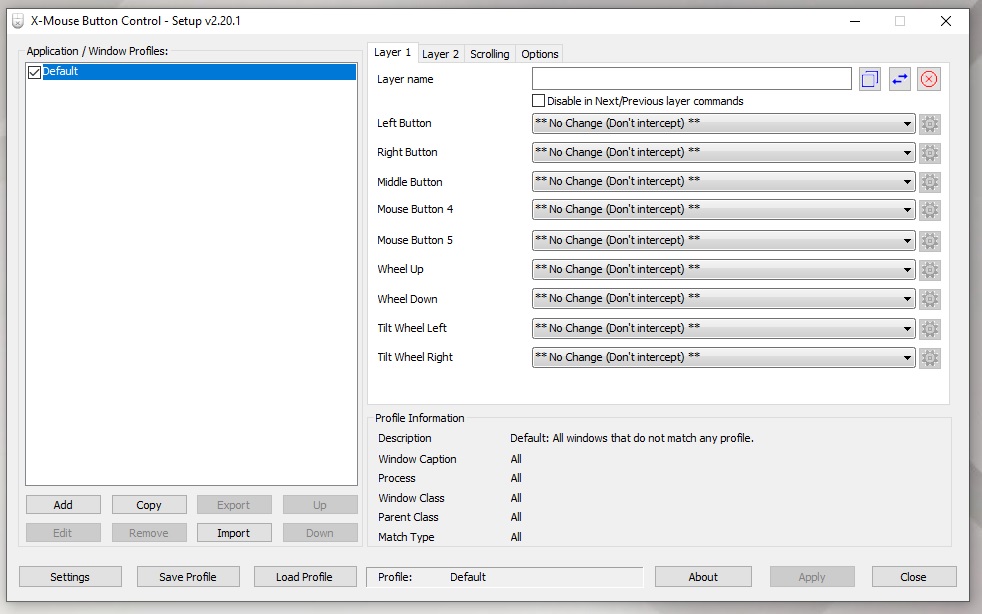Click the red reset layer icon

[929, 79]
